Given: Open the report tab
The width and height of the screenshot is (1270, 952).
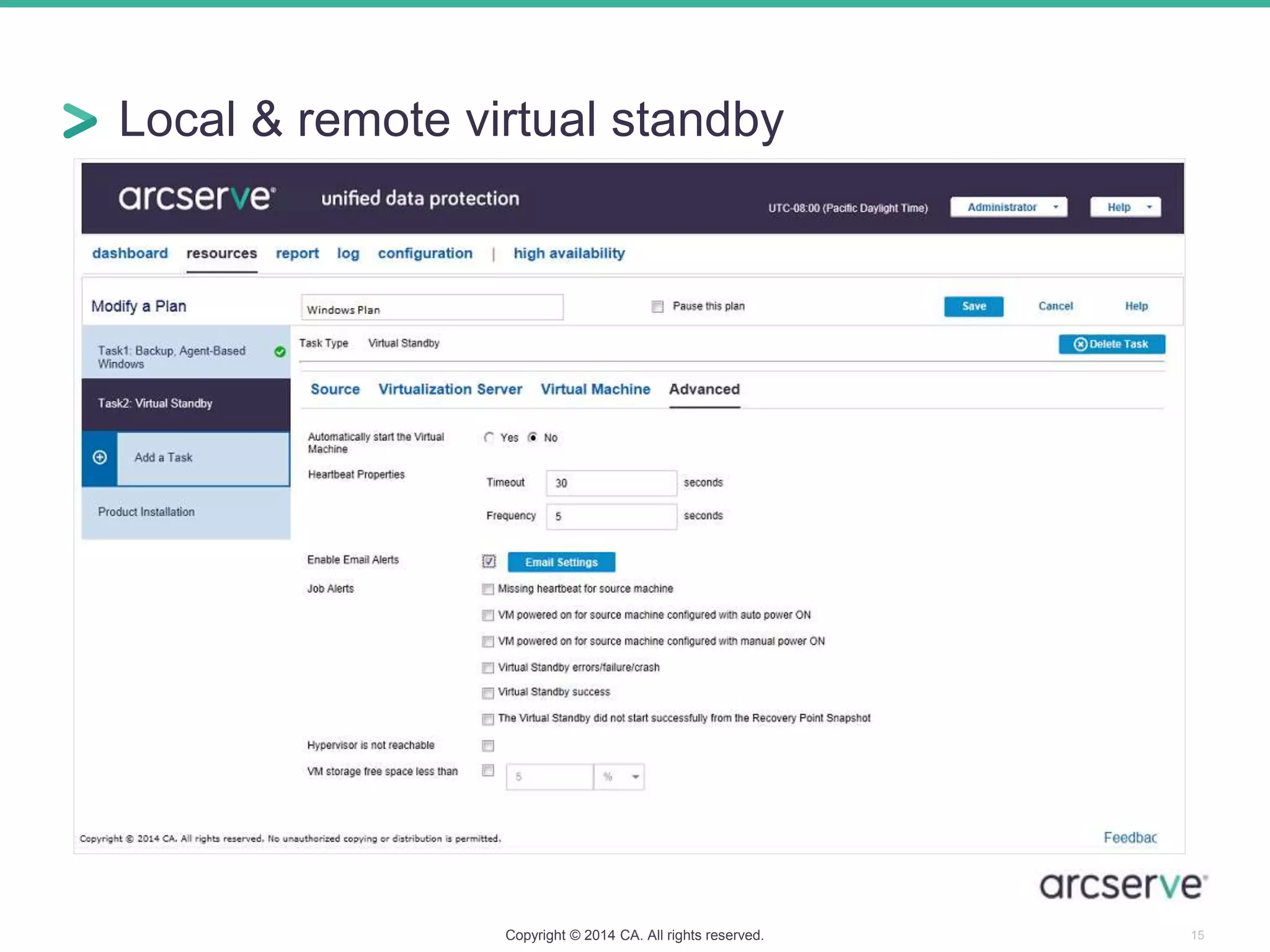Looking at the screenshot, I should [x=297, y=253].
